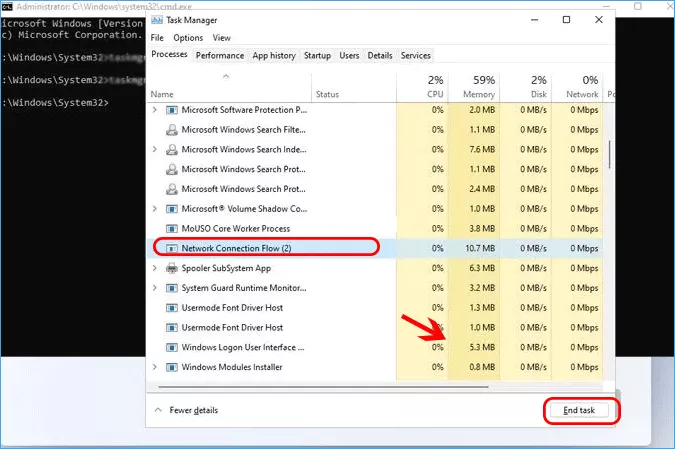Click the System Guard Runtime Monitor icon

click(172, 288)
